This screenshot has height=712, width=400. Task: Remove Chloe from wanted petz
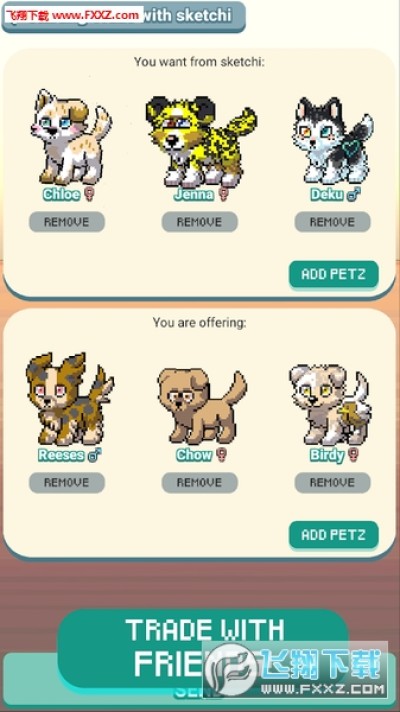(67, 222)
